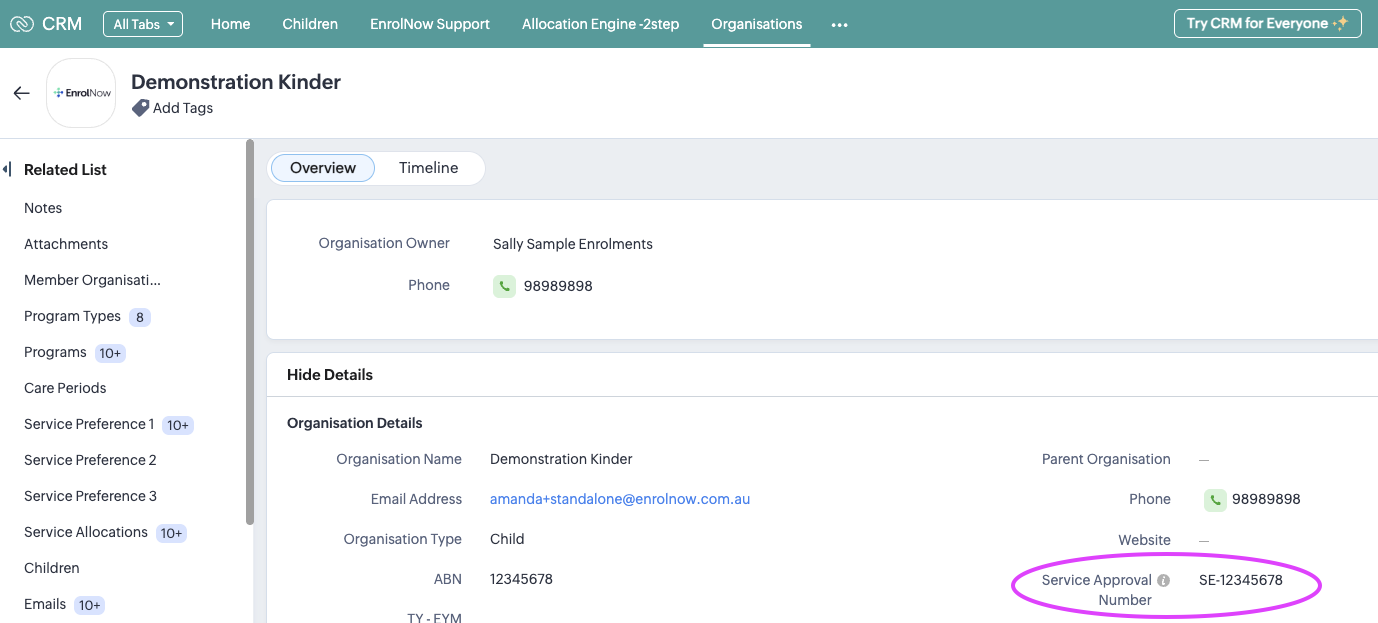This screenshot has height=623, width=1378.
Task: Open Programs related list
Action: 55,352
